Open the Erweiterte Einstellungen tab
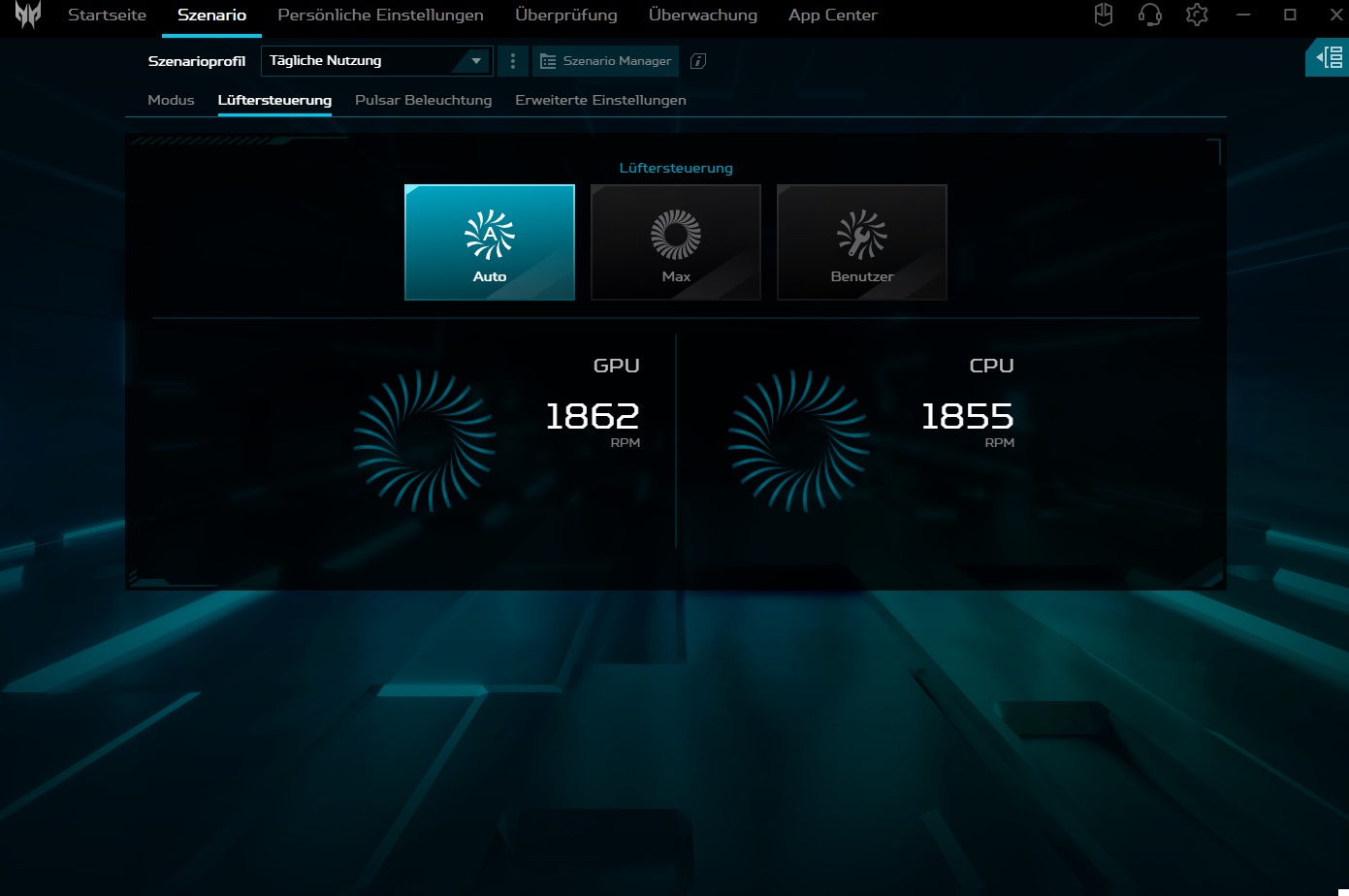 point(600,100)
